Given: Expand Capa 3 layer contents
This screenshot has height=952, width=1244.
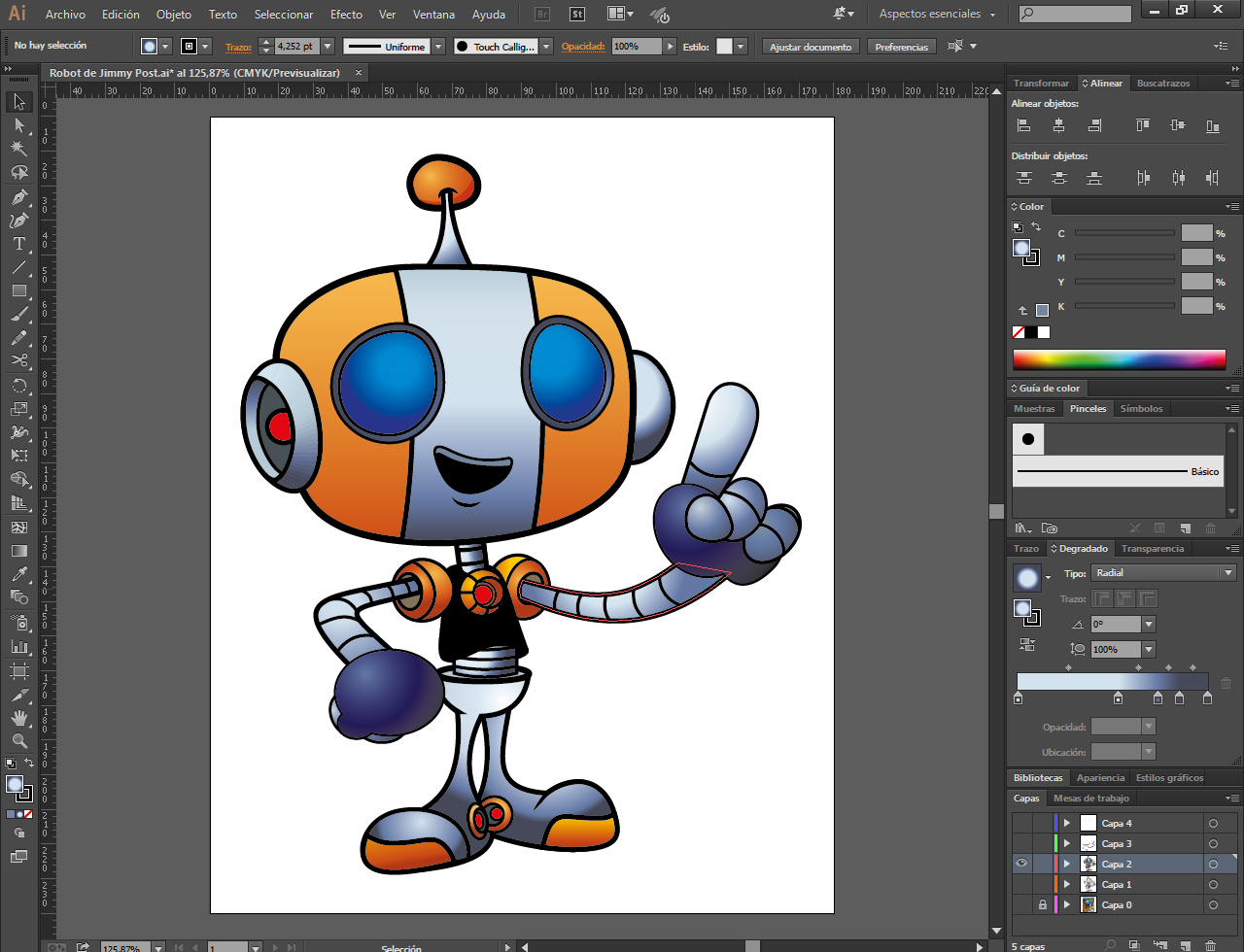Looking at the screenshot, I should pyautogui.click(x=1067, y=843).
